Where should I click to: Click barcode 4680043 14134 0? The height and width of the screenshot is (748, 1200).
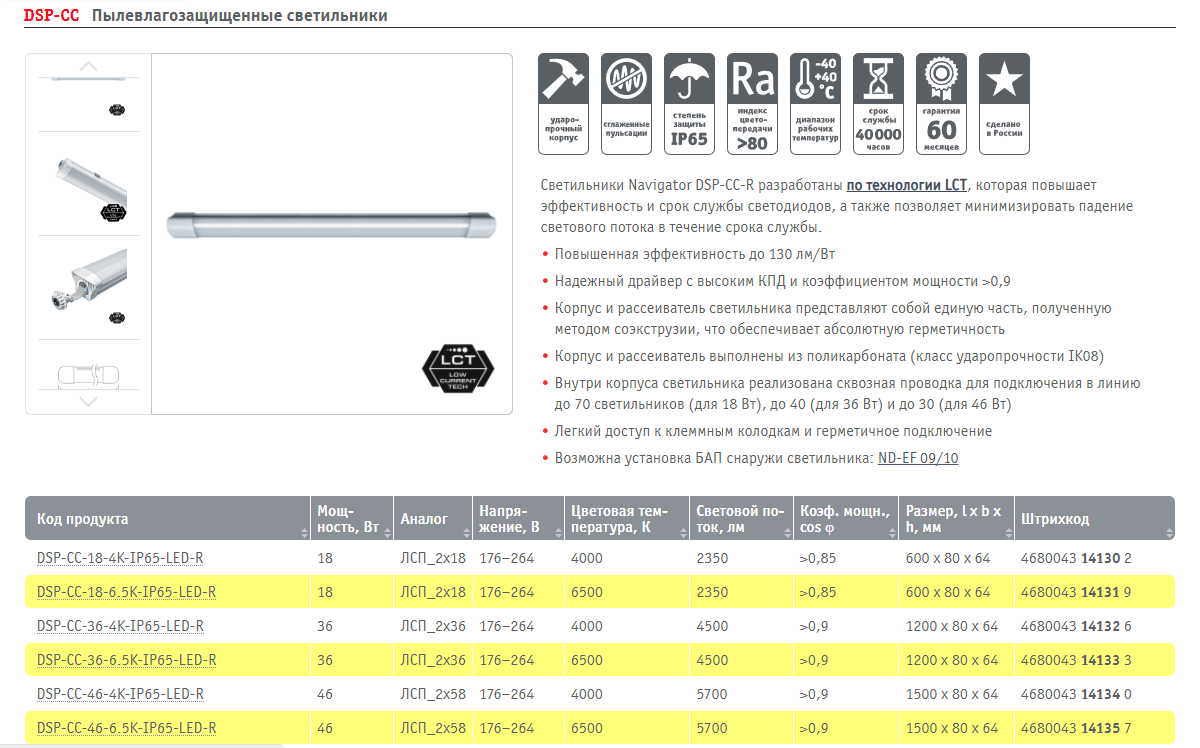tap(1076, 694)
